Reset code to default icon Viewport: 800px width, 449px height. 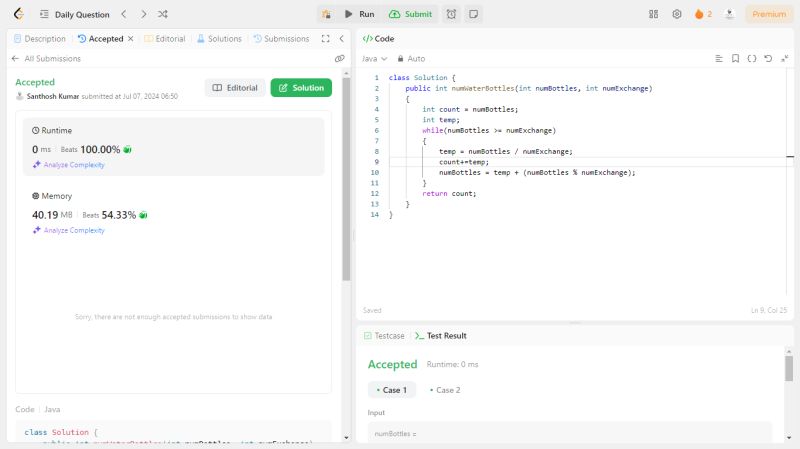[768, 59]
